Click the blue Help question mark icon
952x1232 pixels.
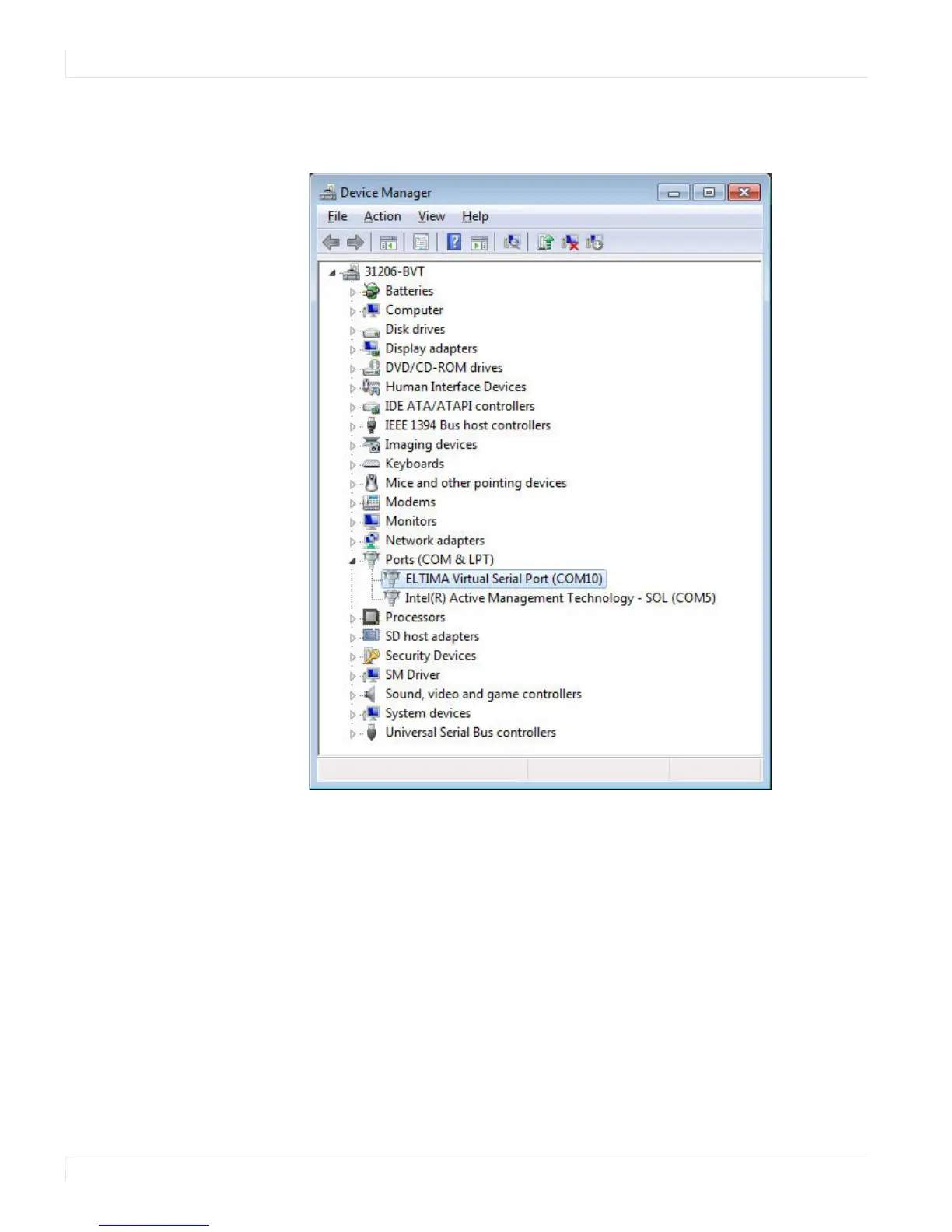(454, 242)
